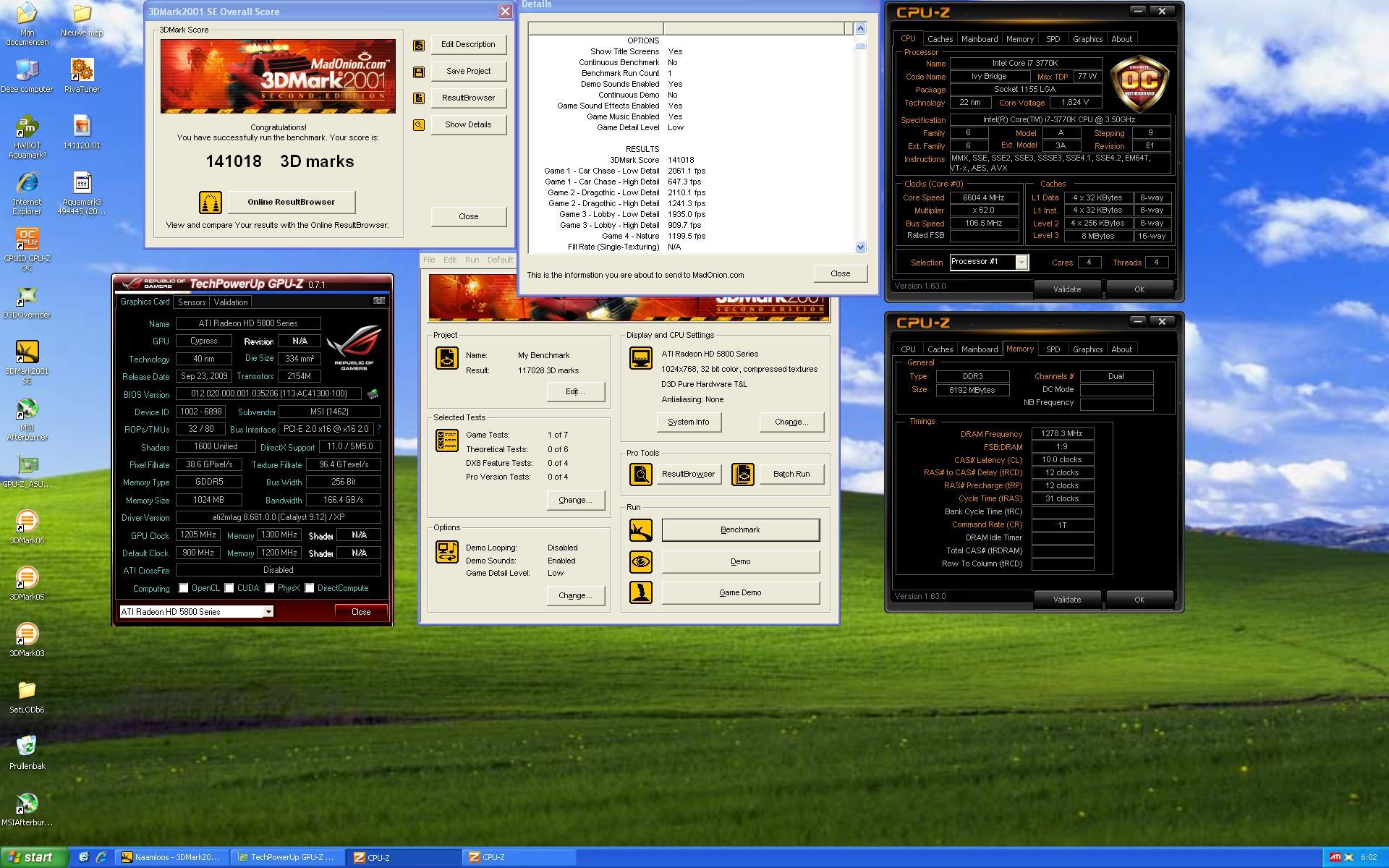Click BIOS save chip icon in GPU-Z
1389x868 pixels.
[x=373, y=394]
